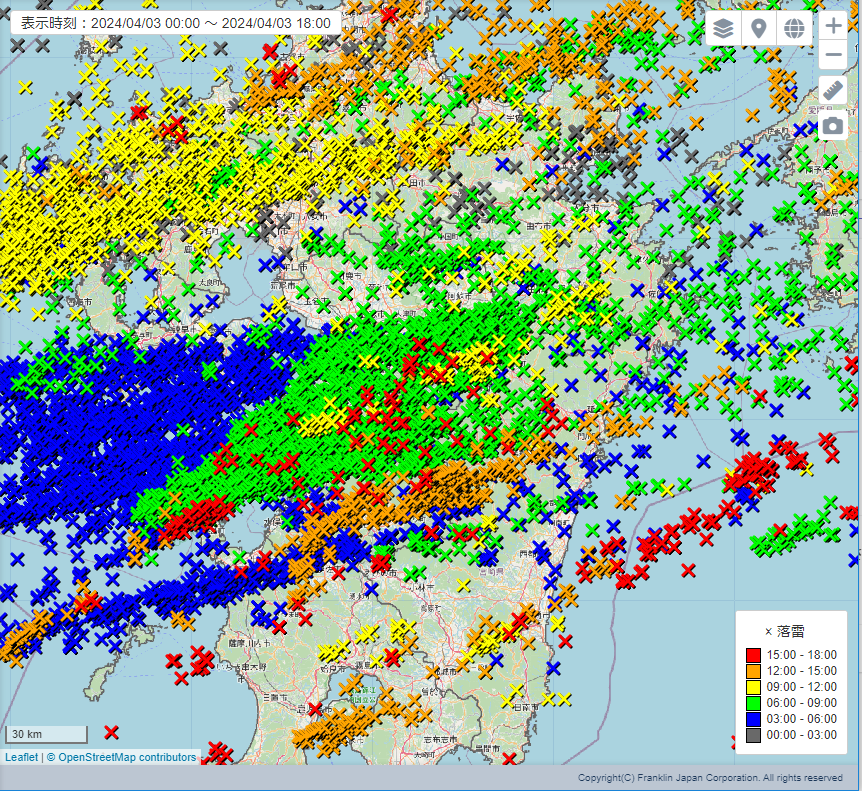Click the Franklin Japan Corporation copyright text
Viewport: 862px width, 791px height.
pyautogui.click(x=710, y=777)
